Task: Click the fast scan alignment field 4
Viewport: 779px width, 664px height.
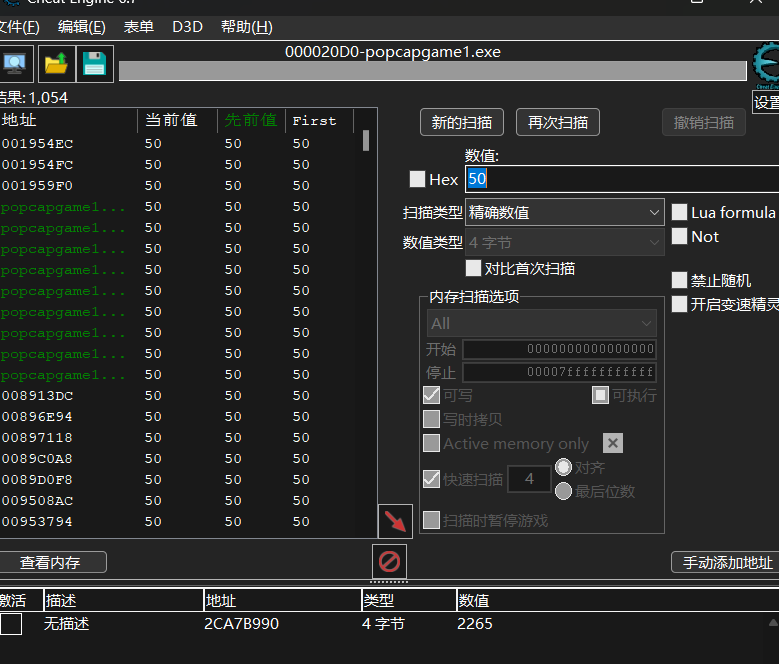Action: [x=529, y=479]
